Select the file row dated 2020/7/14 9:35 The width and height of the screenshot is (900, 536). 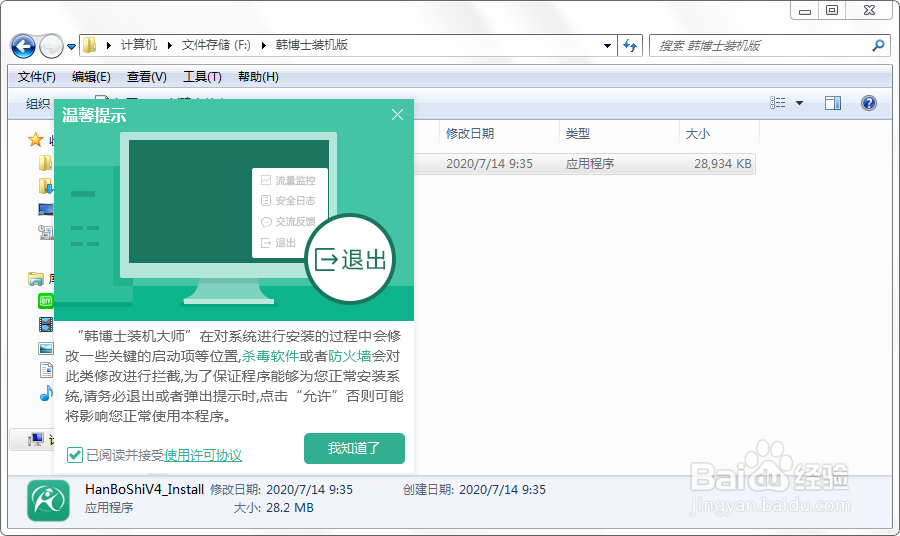pyautogui.click(x=584, y=164)
